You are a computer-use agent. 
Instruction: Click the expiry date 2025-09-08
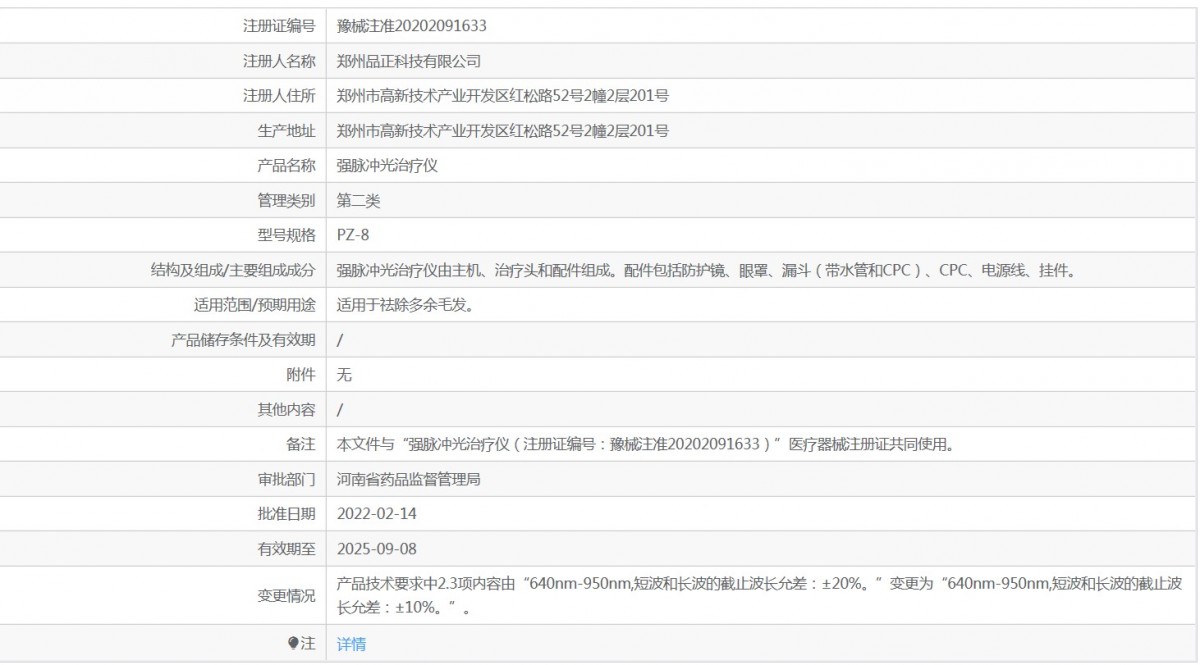376,549
